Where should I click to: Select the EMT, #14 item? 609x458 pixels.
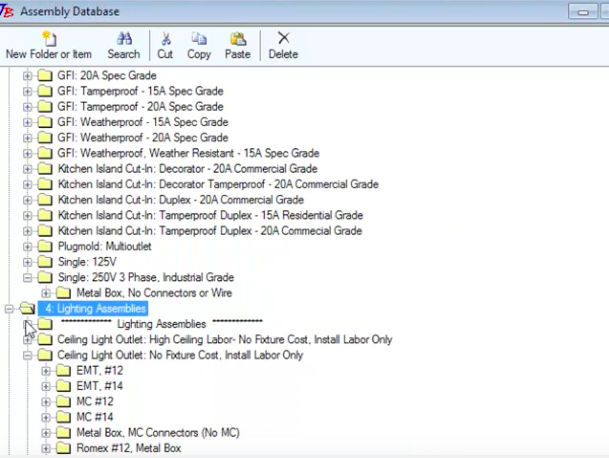coord(99,386)
